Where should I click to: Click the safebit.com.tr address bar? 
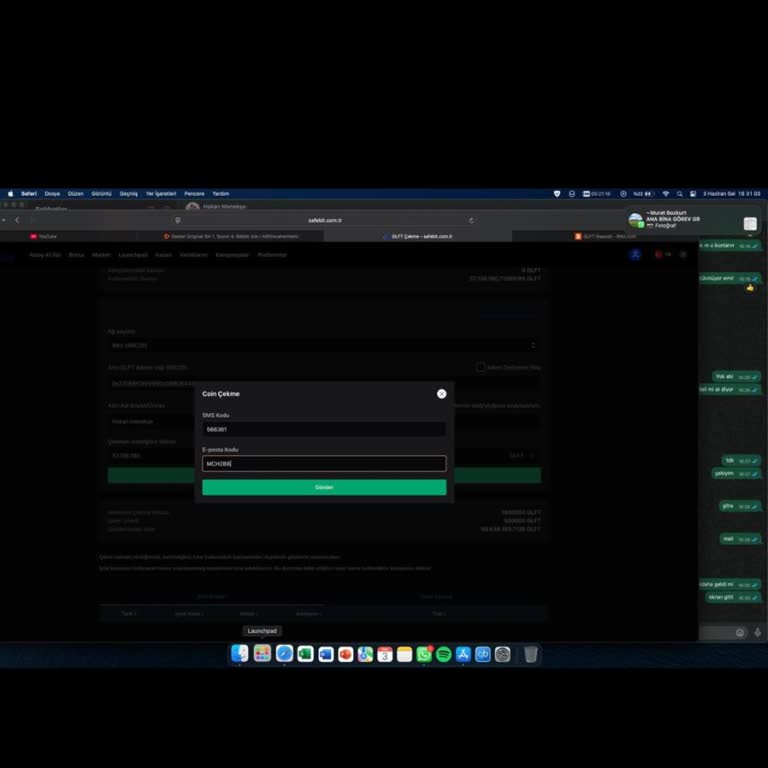click(324, 220)
